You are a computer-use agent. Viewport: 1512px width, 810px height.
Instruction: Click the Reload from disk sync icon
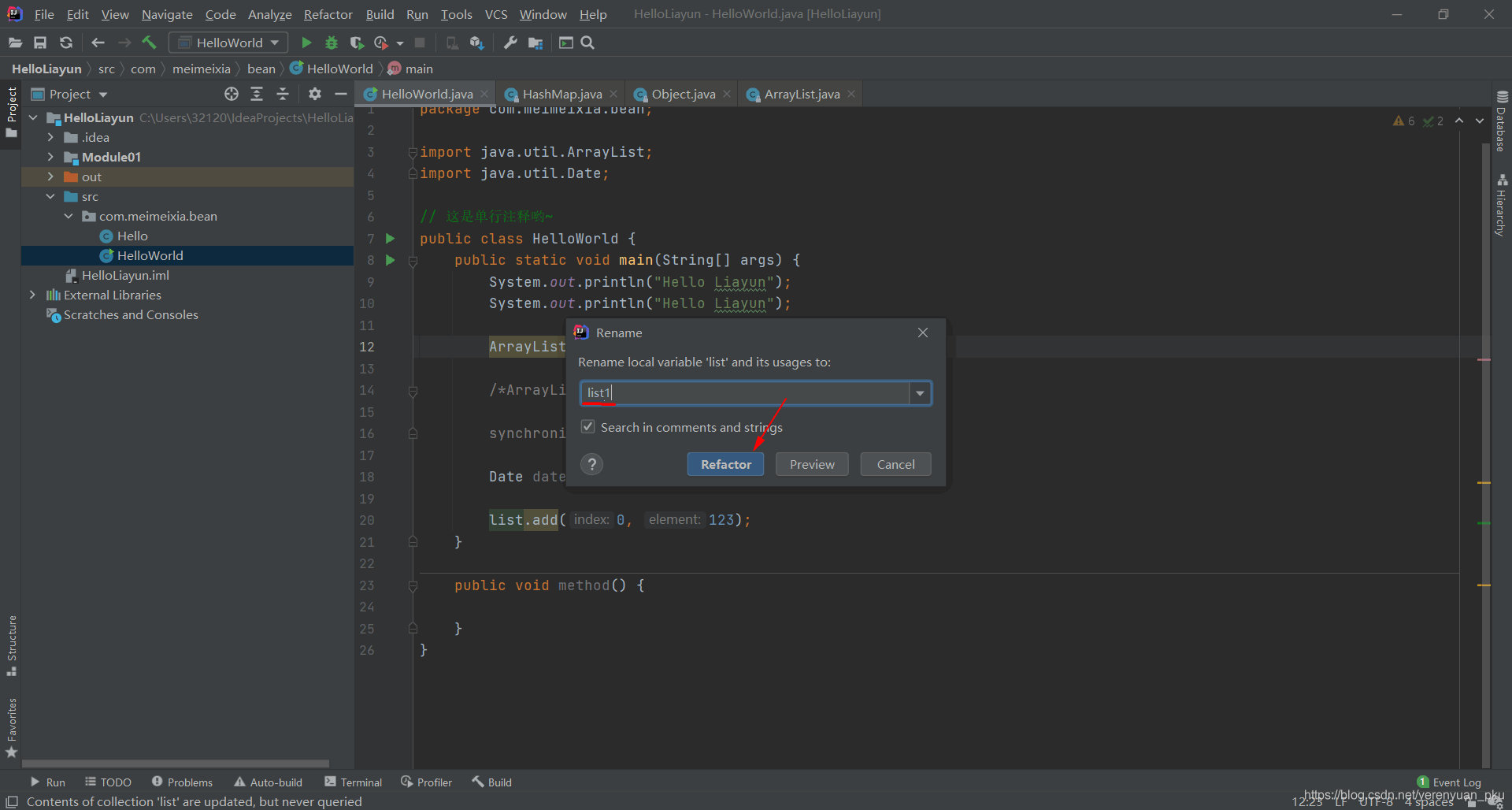pyautogui.click(x=66, y=43)
